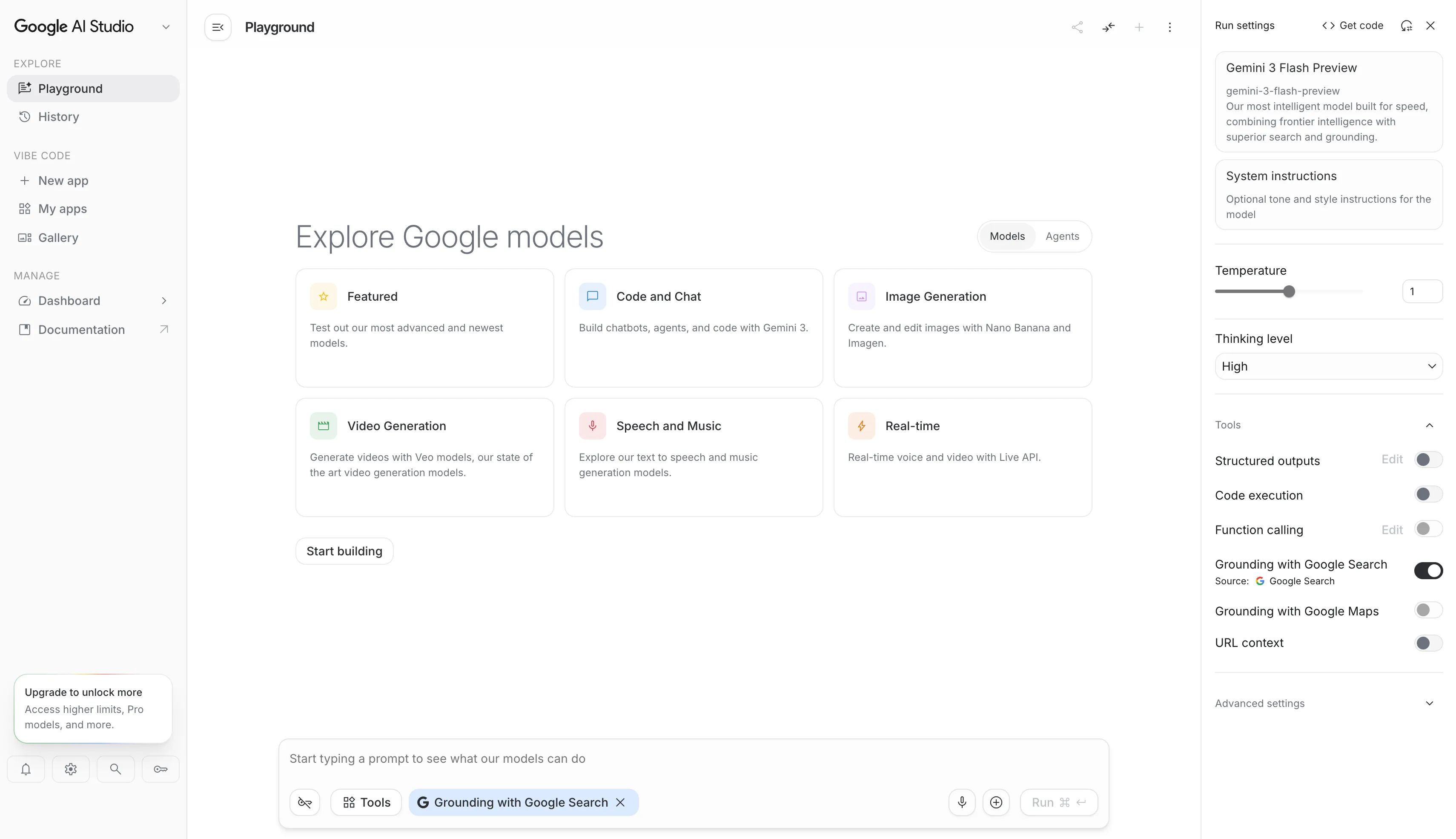Click the reset default settings icon
Screen dimensions: 1456x839
click(x=1407, y=26)
